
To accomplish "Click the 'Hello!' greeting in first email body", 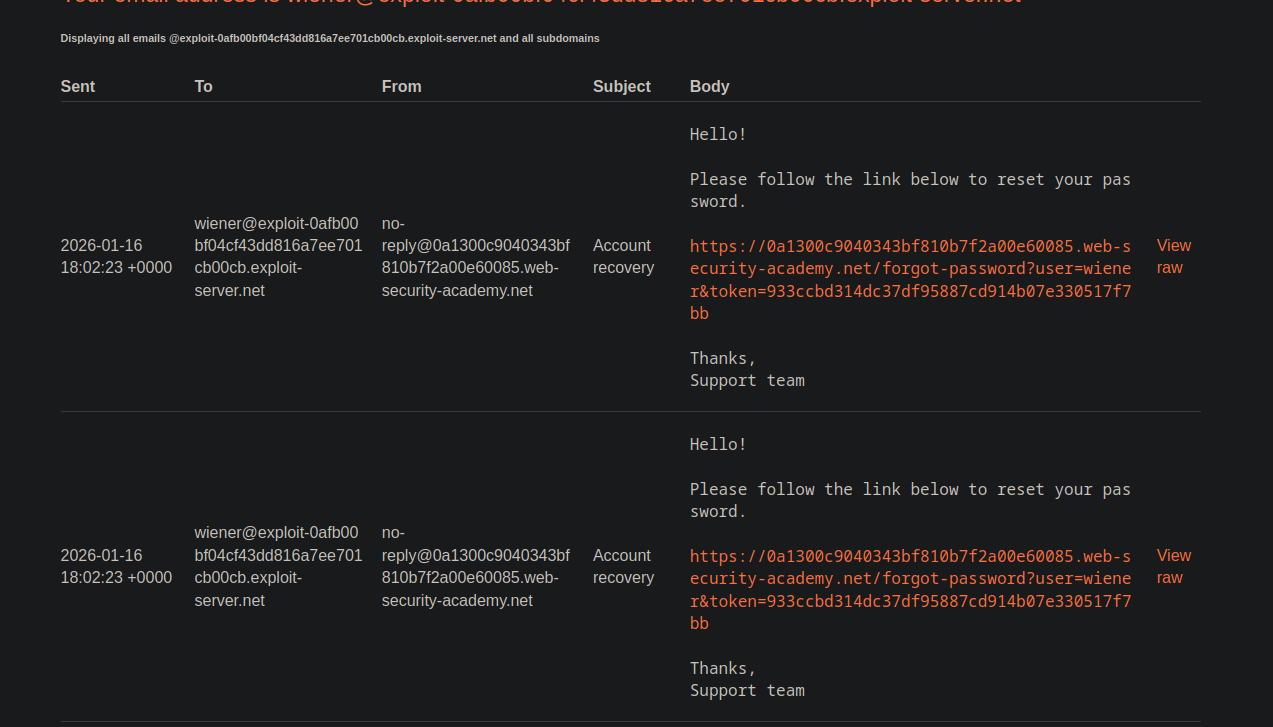I will (x=718, y=134).
